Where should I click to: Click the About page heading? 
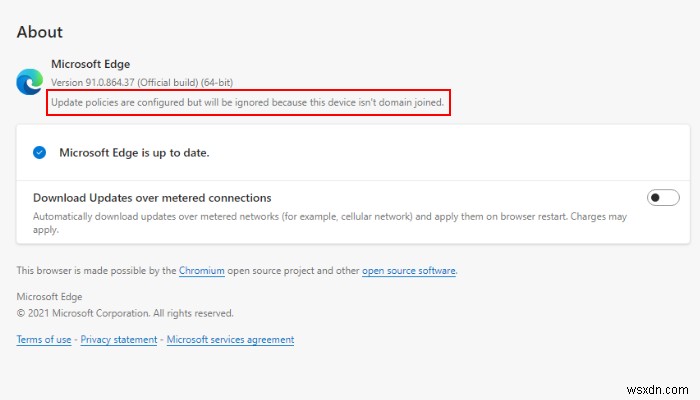pyautogui.click(x=40, y=33)
